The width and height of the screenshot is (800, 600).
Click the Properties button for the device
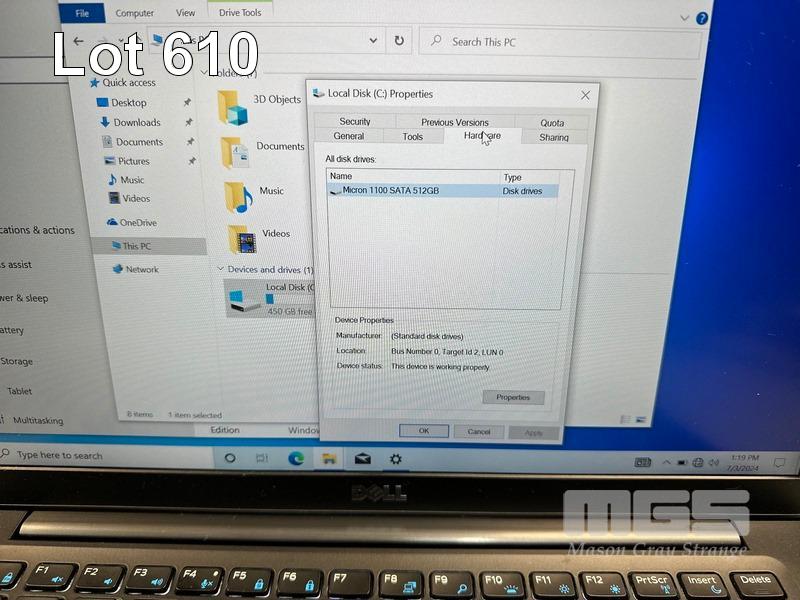click(x=513, y=397)
